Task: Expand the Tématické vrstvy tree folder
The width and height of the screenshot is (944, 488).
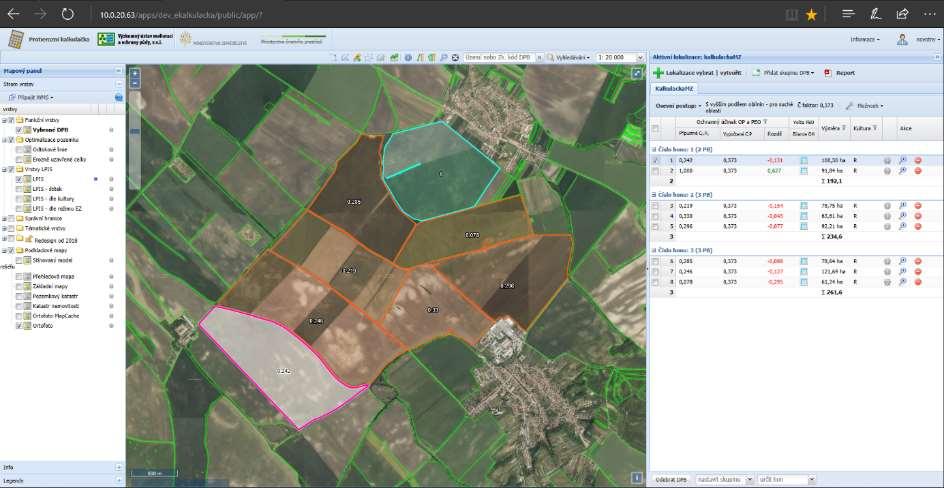Action: 4,229
